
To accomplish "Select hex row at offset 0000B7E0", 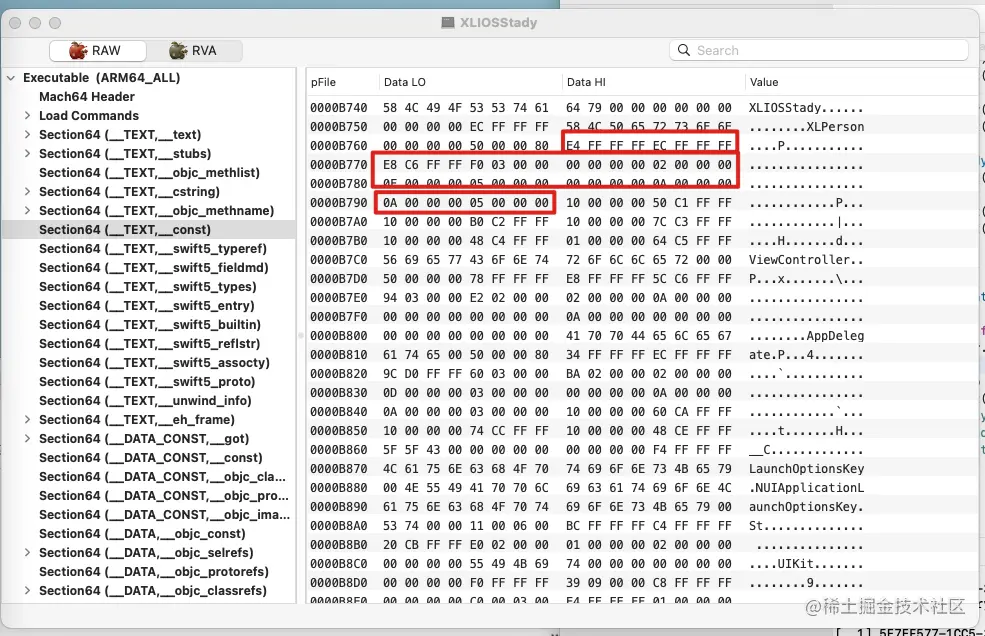I will pos(641,297).
